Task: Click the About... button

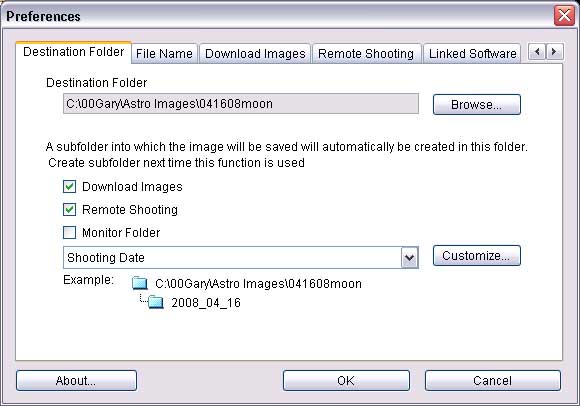Action: (76, 380)
